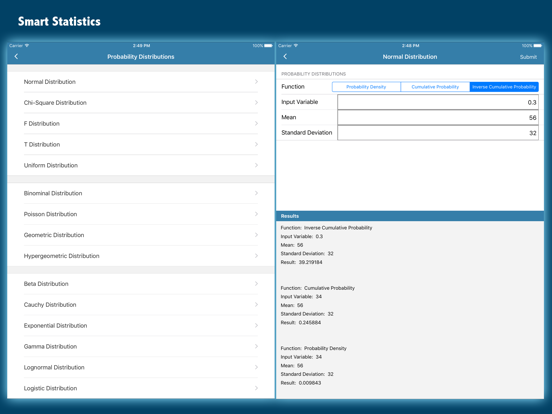Open Binominal Distribution chevron

coord(256,193)
